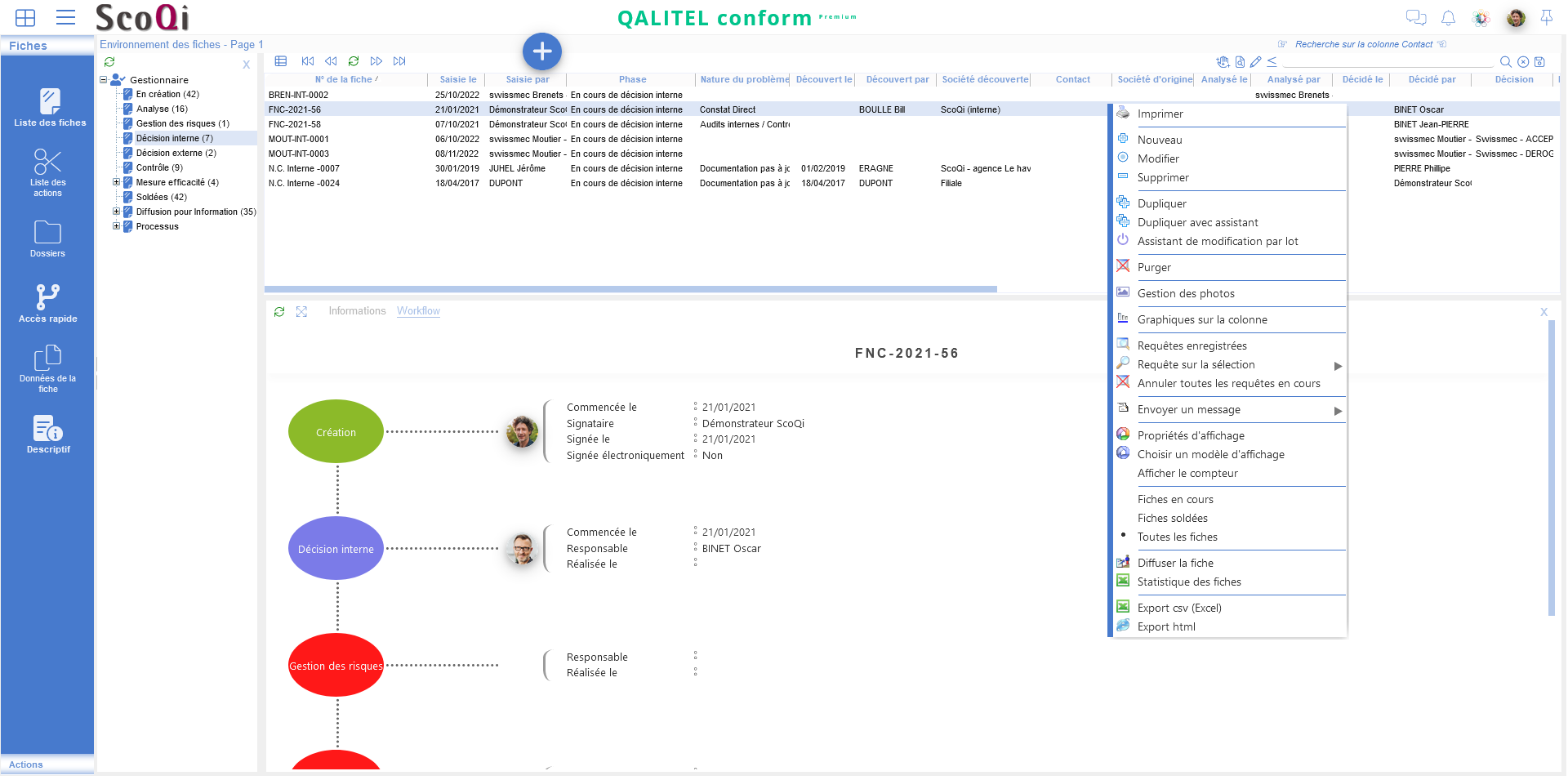Open the chat messages icon
The image size is (1568, 780).
(x=1415, y=18)
